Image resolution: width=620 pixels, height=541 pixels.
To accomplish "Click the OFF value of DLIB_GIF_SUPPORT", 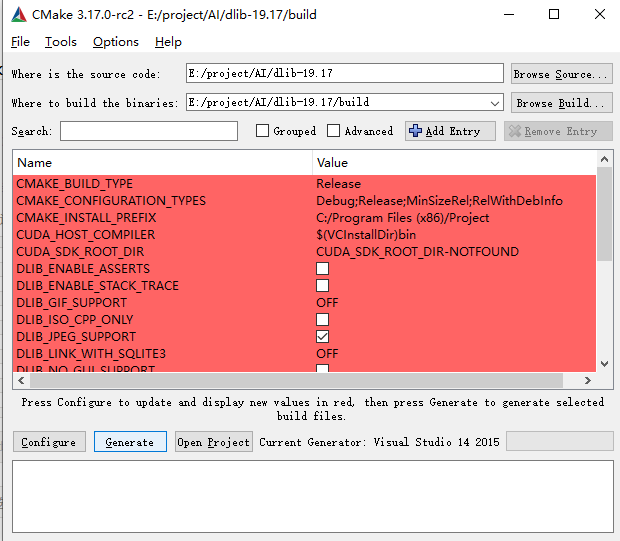I will click(x=327, y=303).
